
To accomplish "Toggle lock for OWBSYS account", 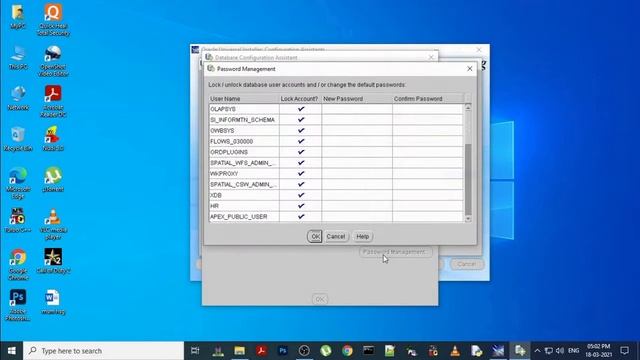I will click(301, 131).
